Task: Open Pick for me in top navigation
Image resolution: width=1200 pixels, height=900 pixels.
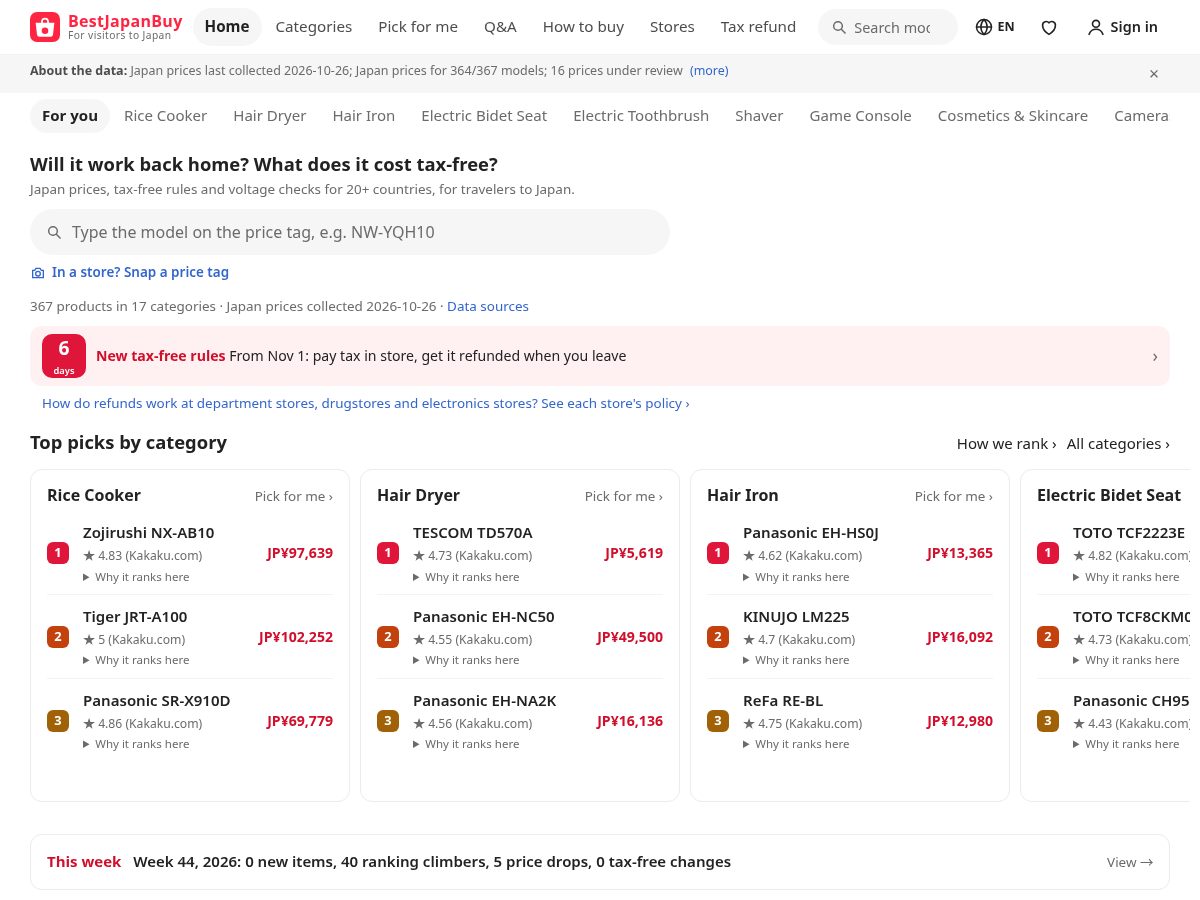Action: [x=418, y=27]
